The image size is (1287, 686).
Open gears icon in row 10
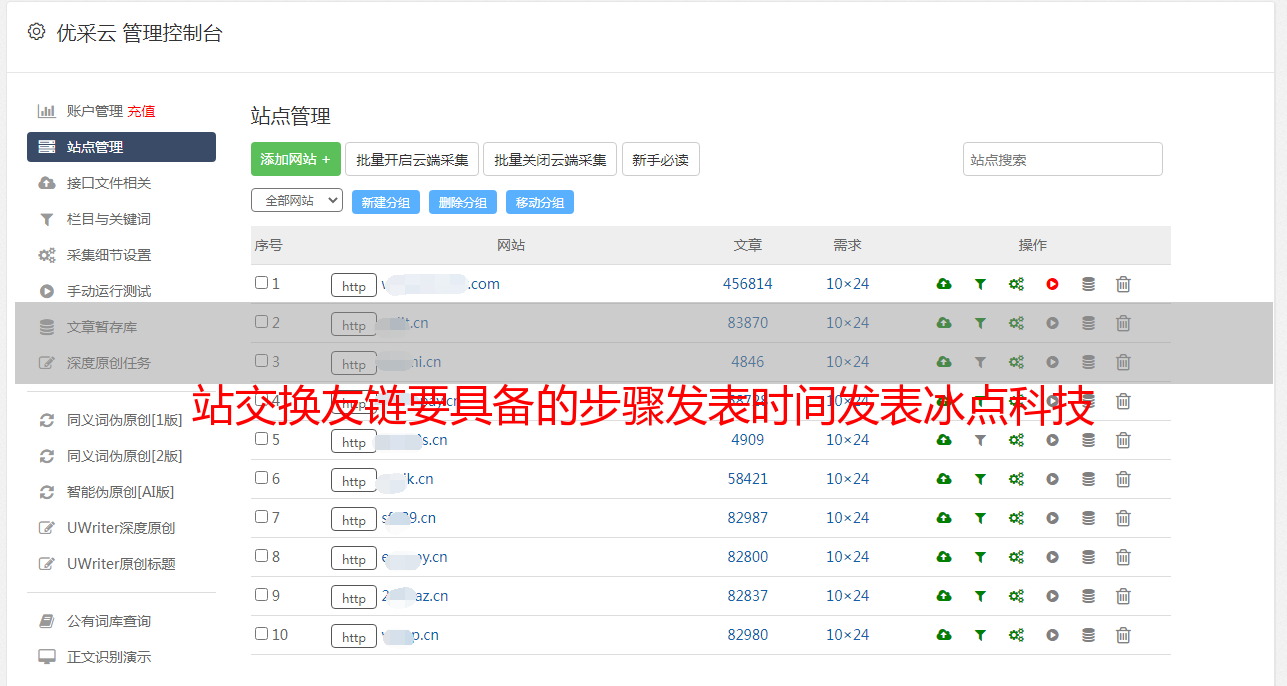tap(1016, 635)
